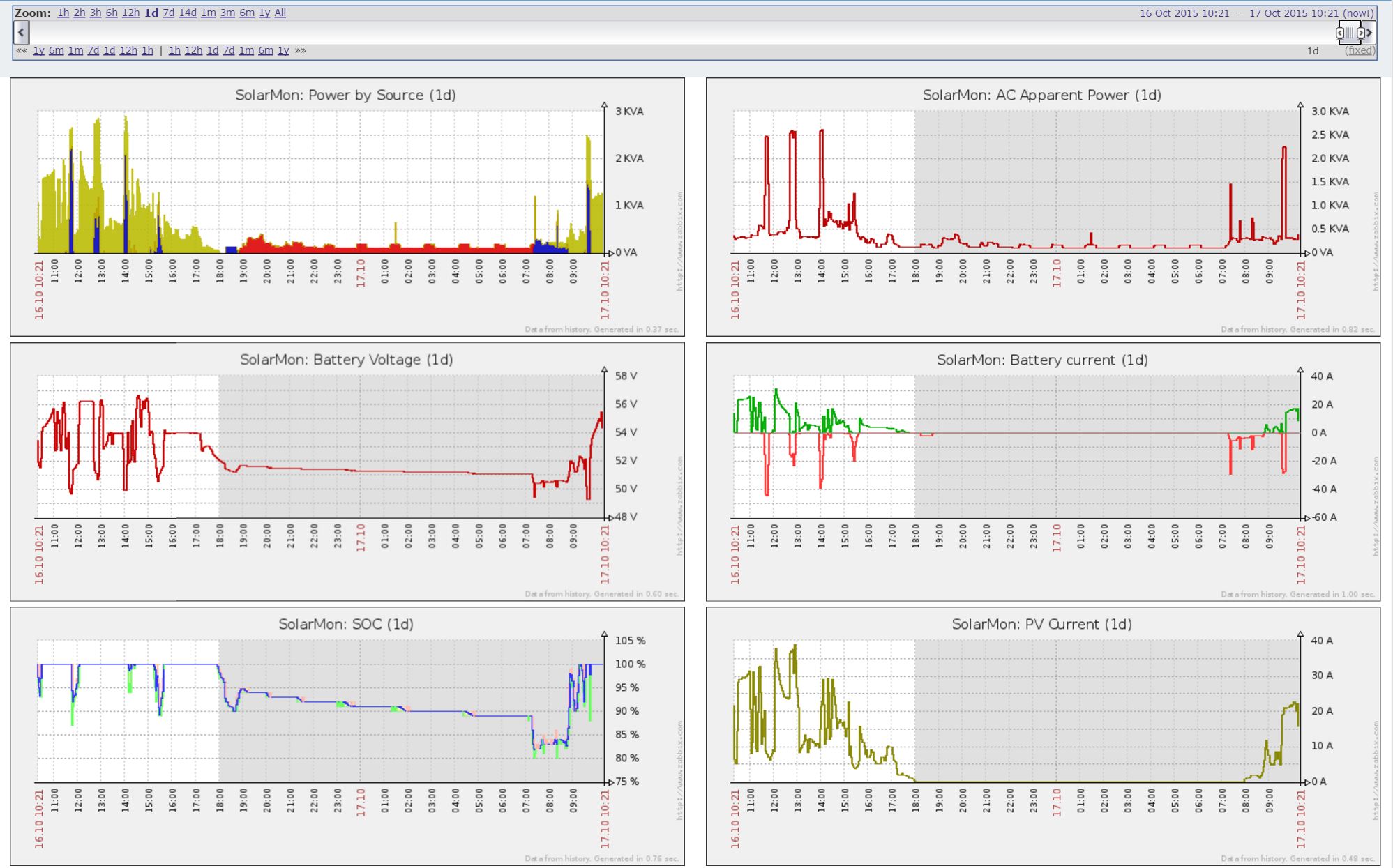Jump to earliest data with «« arrows

click(x=22, y=50)
